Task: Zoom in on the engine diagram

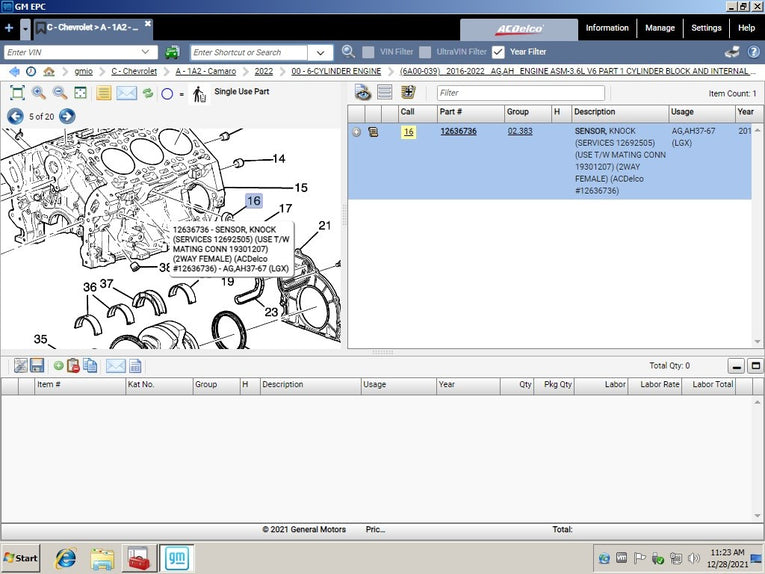Action: tap(39, 93)
